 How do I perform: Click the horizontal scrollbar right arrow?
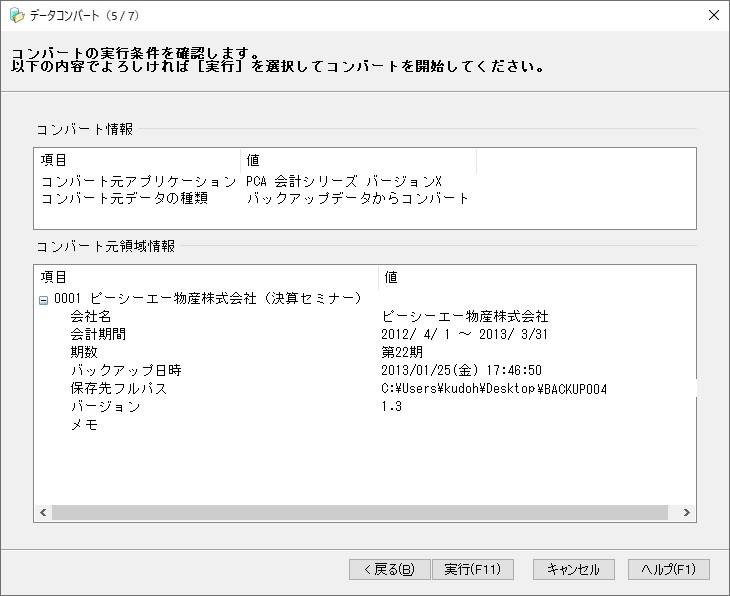click(686, 512)
